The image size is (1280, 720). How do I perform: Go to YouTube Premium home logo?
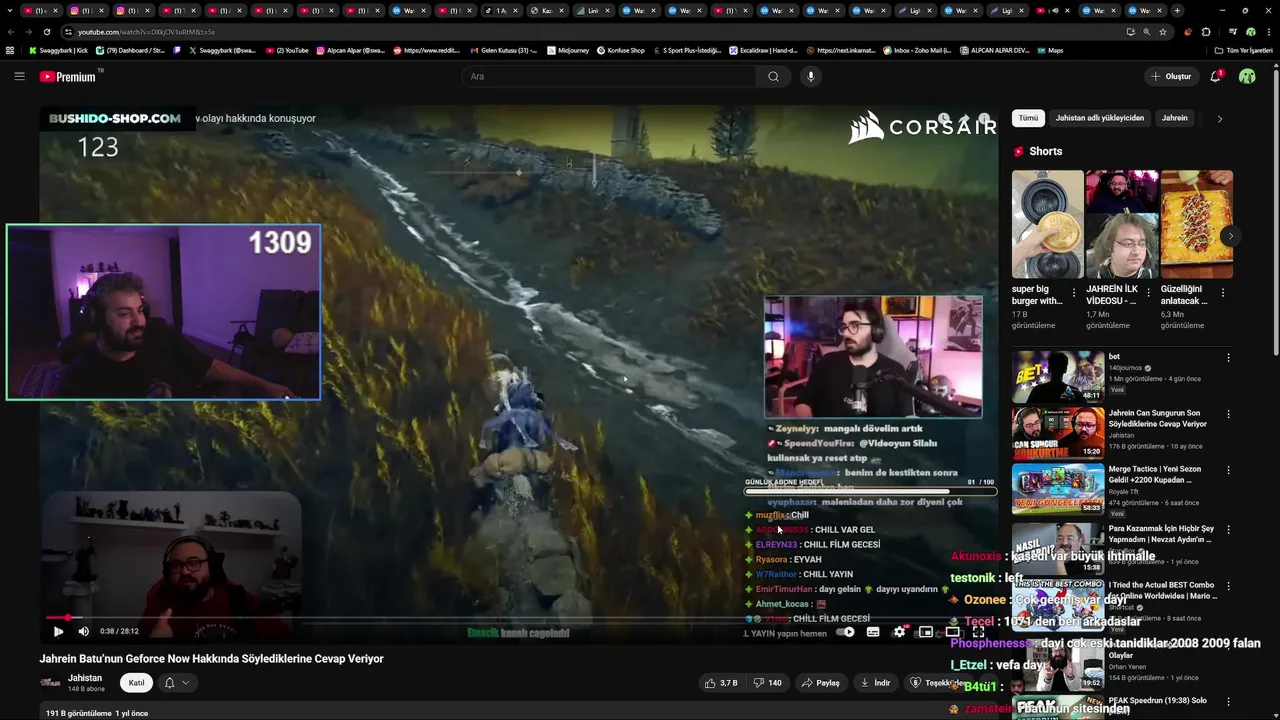[69, 76]
